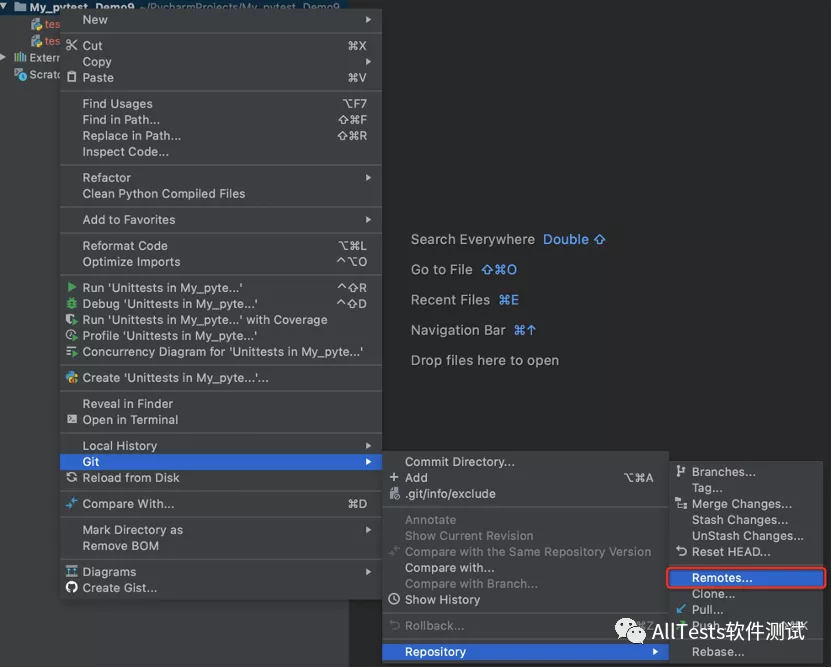
Task: Click the .git/info/exclude file icon
Action: pos(394,493)
